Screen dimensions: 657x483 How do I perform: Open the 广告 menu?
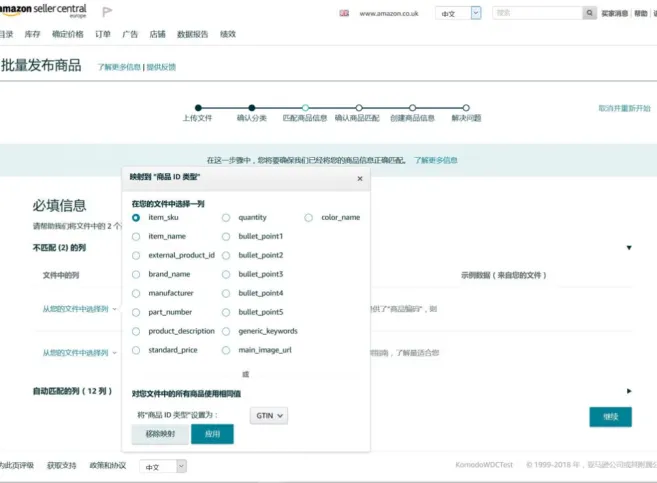[x=130, y=34]
